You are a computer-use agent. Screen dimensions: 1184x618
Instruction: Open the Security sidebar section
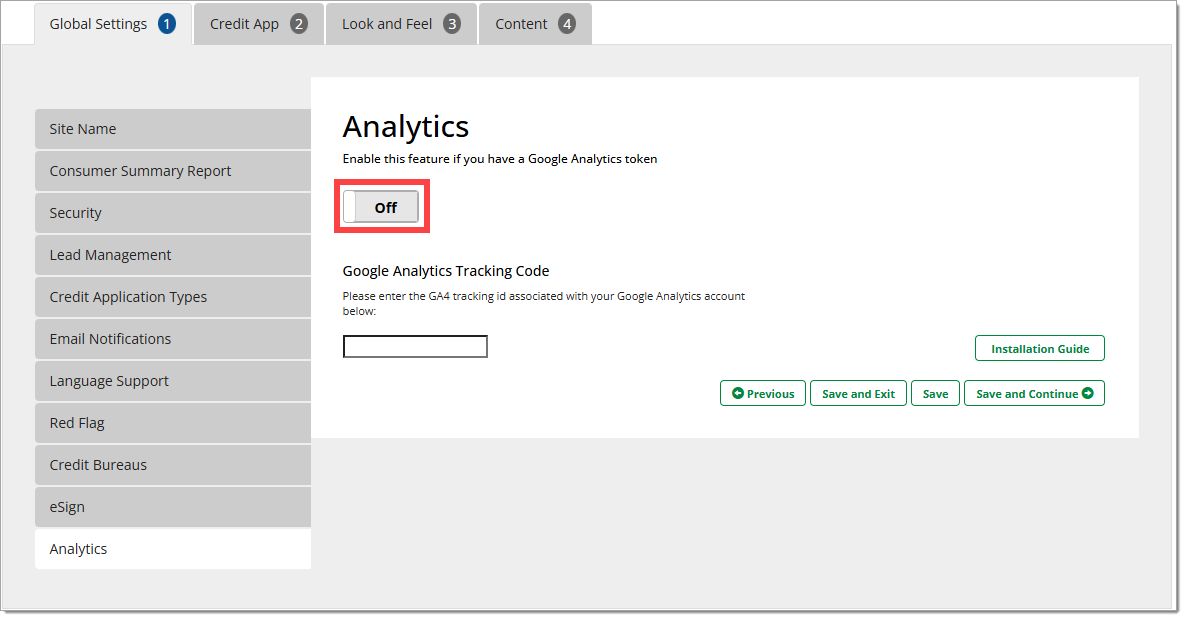[172, 213]
